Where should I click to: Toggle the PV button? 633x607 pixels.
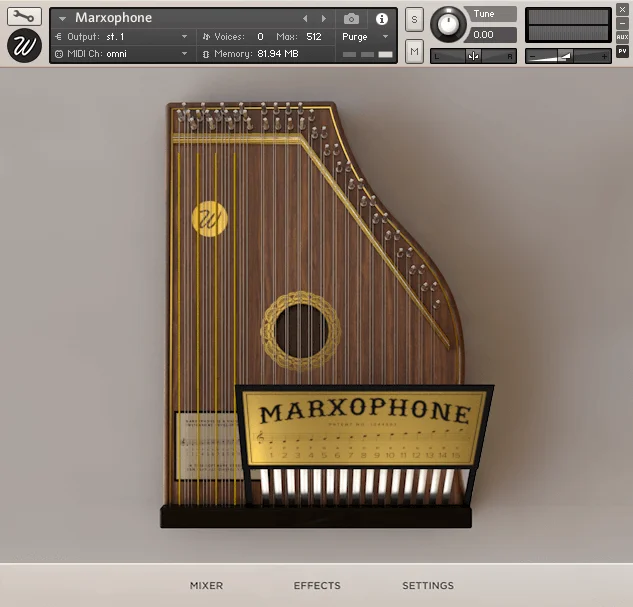click(622, 51)
